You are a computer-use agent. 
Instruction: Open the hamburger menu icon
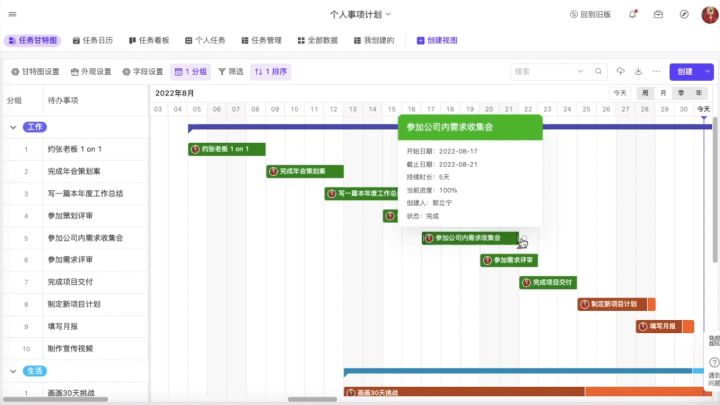coord(12,14)
